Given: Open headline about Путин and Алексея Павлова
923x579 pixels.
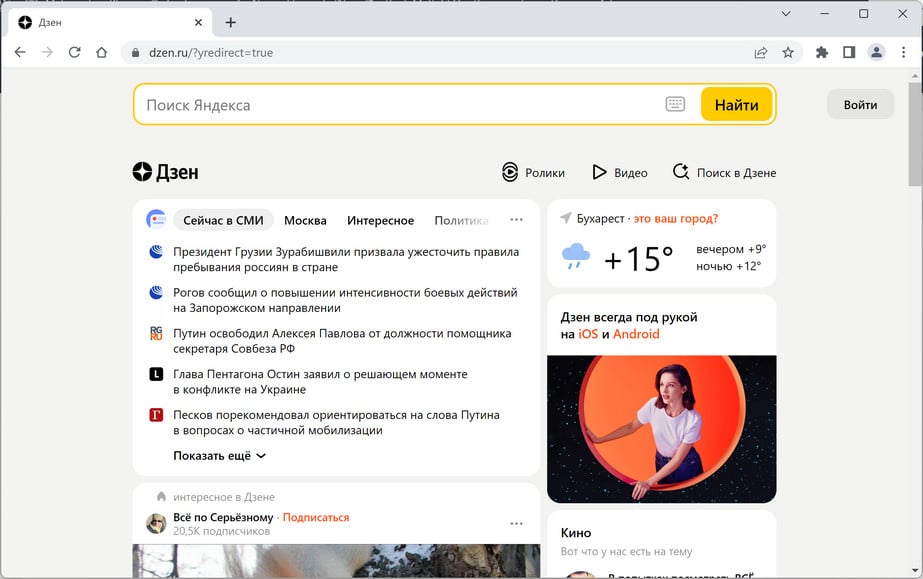Looking at the screenshot, I should pos(342,341).
